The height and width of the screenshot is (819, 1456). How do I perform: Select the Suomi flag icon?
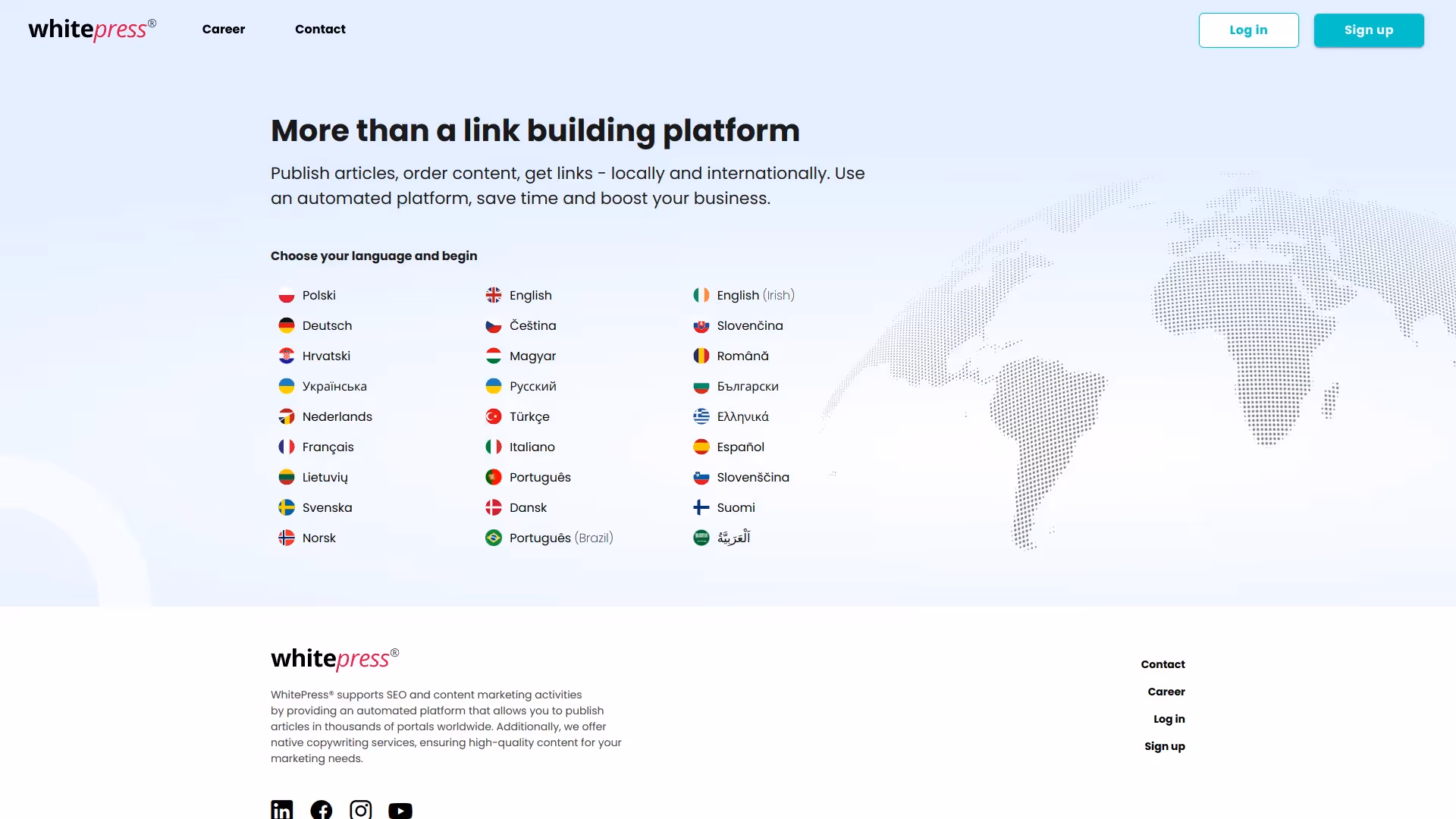701,507
